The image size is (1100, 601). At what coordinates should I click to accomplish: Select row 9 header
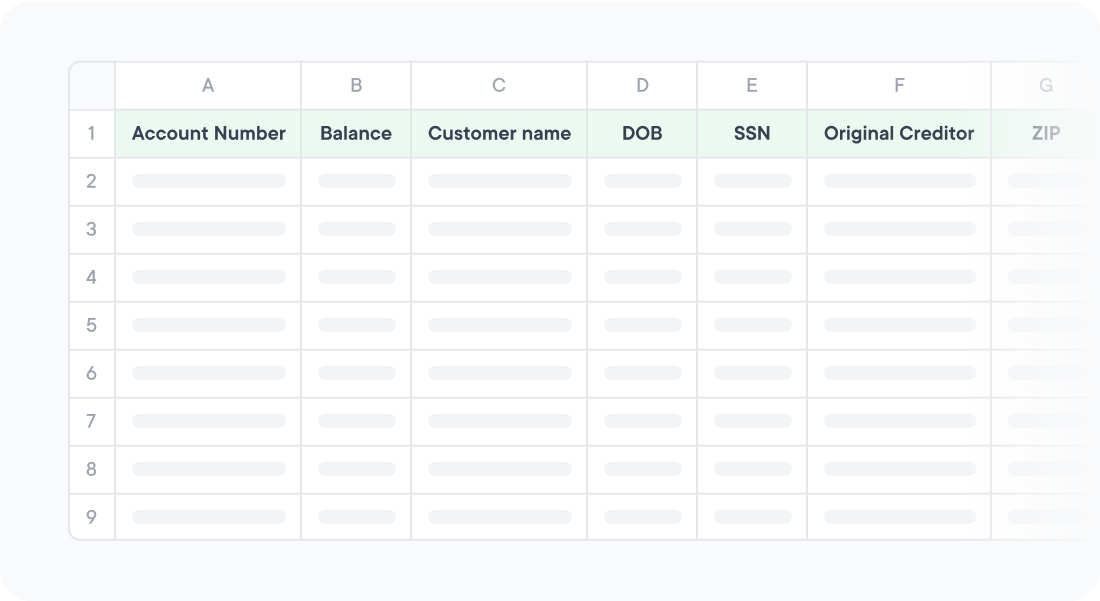pos(92,518)
